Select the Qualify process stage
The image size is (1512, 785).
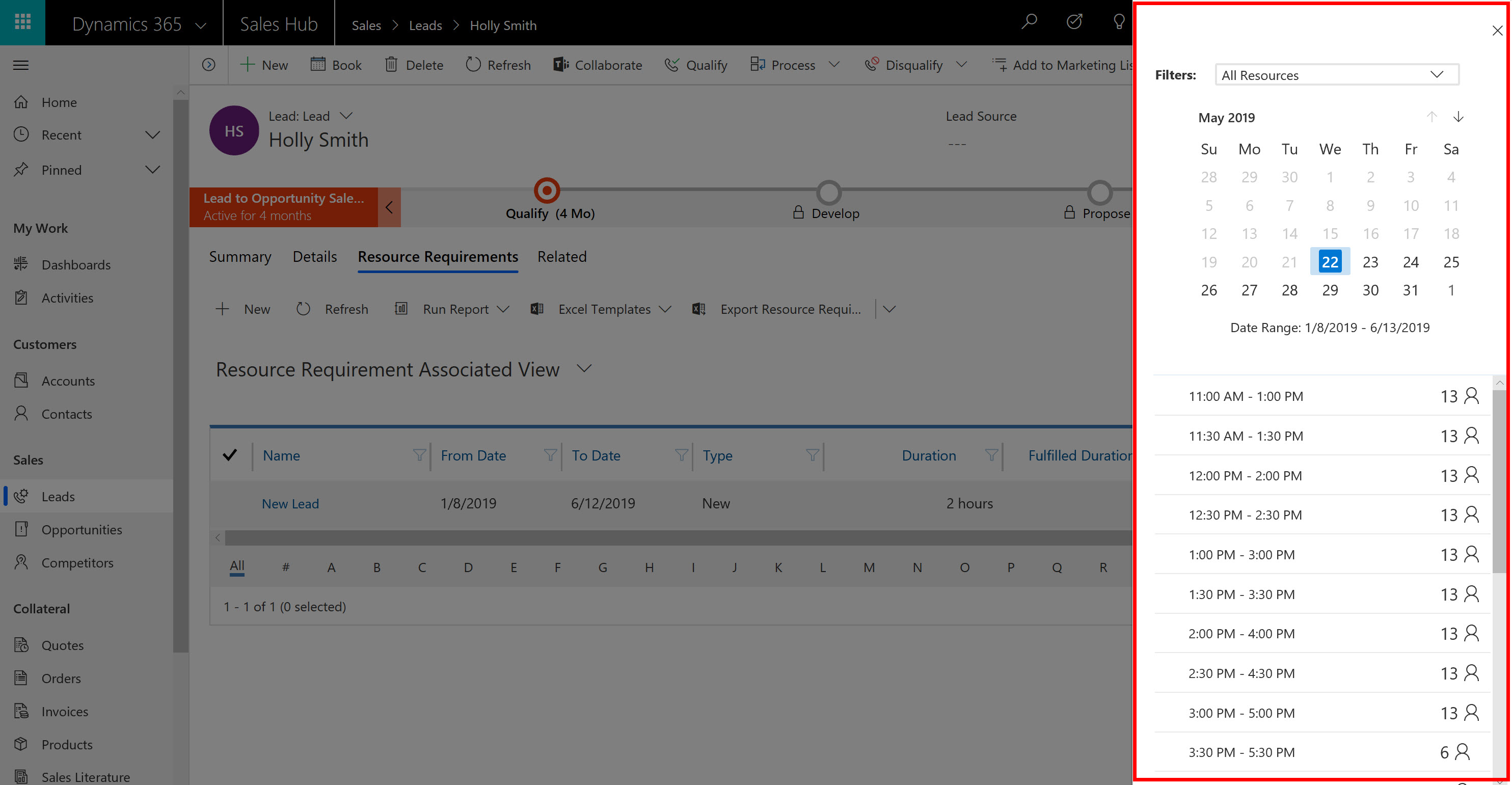tap(547, 190)
